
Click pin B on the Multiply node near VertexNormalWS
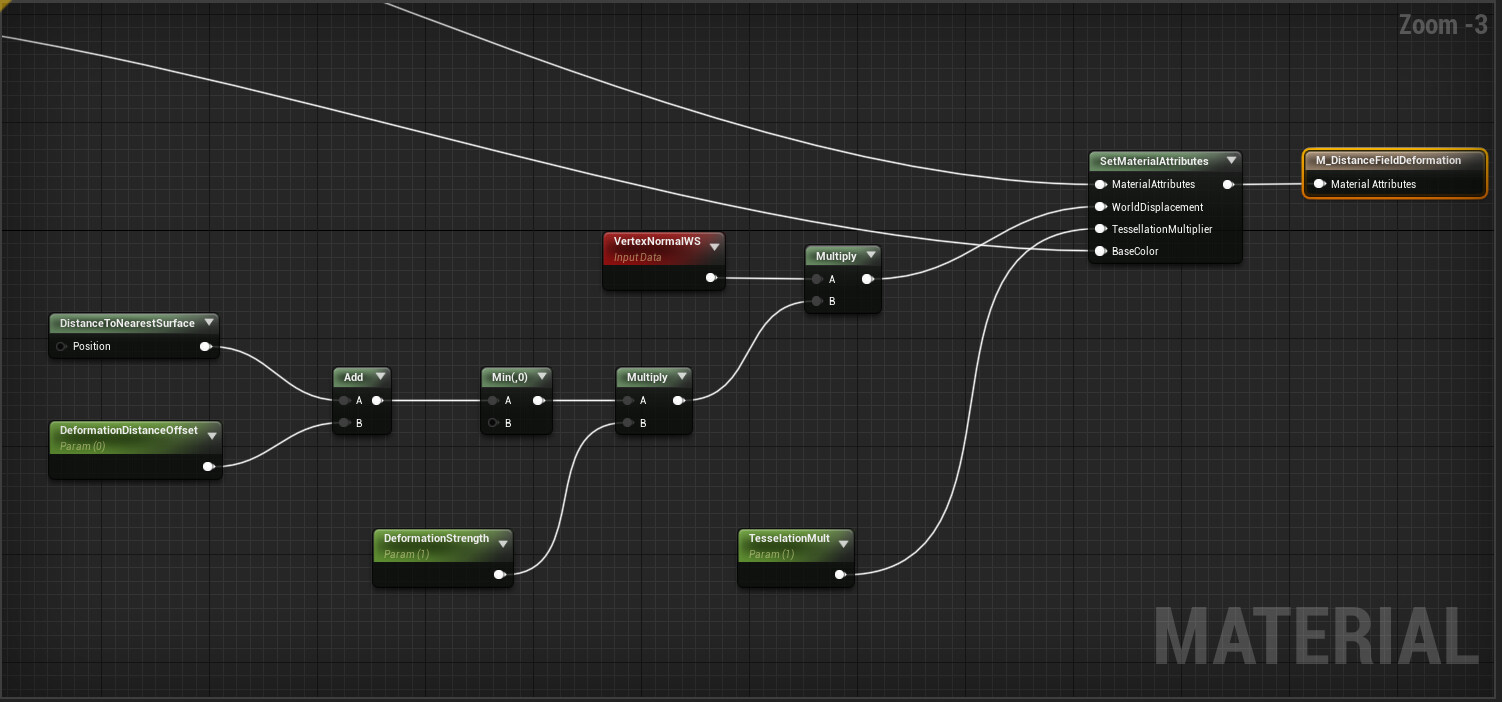(x=817, y=301)
